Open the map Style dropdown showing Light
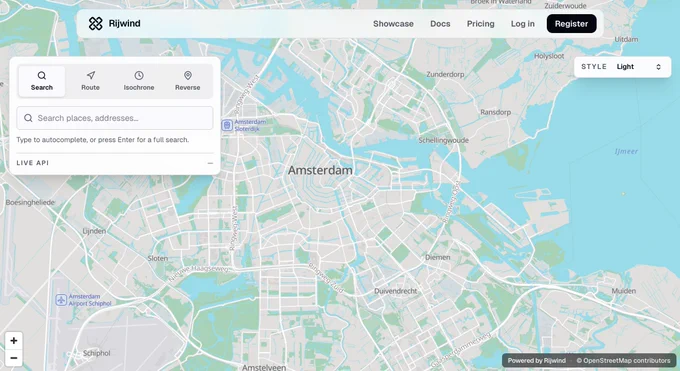This screenshot has height=371, width=680. tap(623, 67)
